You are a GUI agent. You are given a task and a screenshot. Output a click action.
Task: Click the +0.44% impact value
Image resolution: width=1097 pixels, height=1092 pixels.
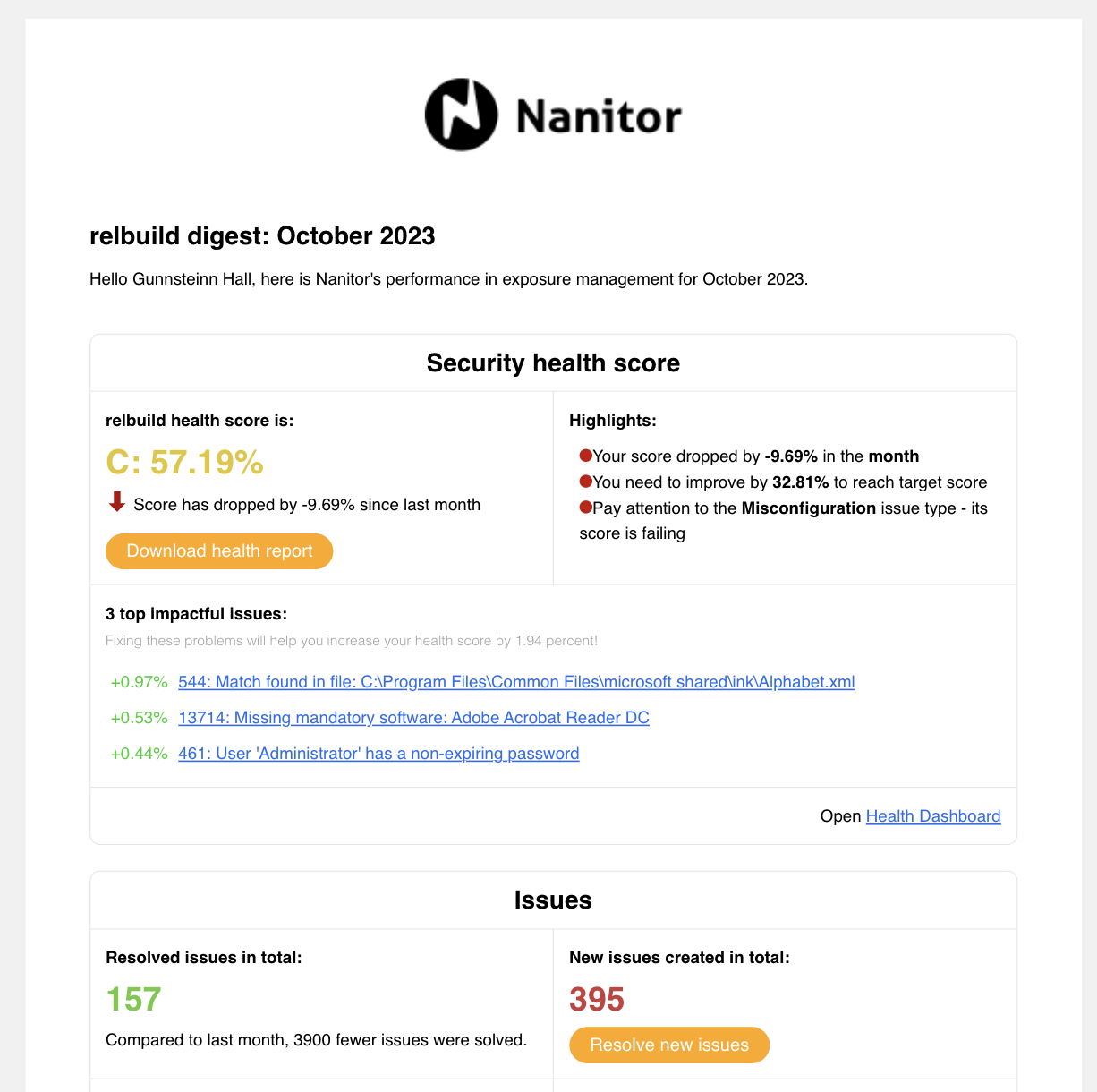pyautogui.click(x=139, y=754)
